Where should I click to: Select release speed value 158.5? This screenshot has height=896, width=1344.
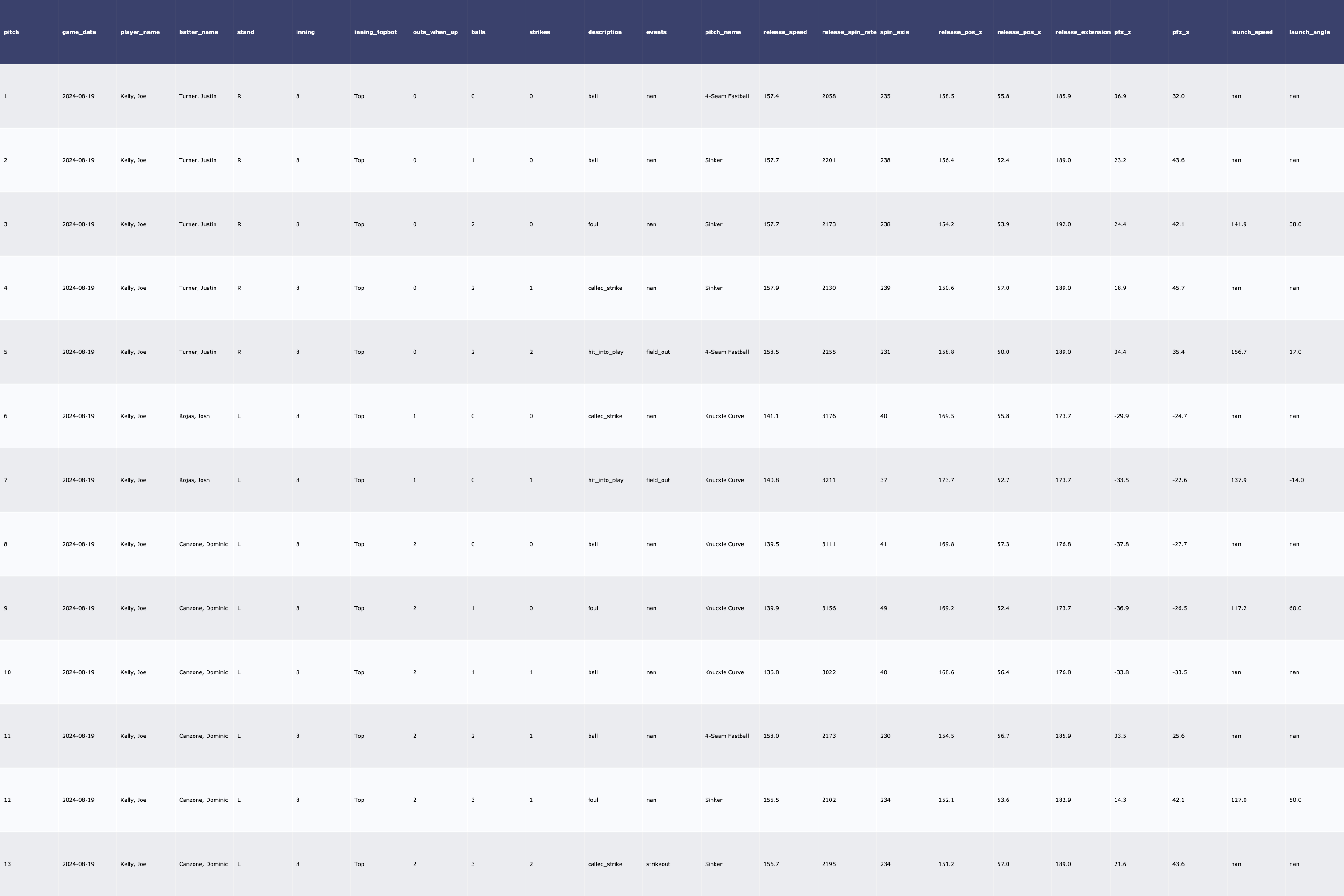coord(771,352)
